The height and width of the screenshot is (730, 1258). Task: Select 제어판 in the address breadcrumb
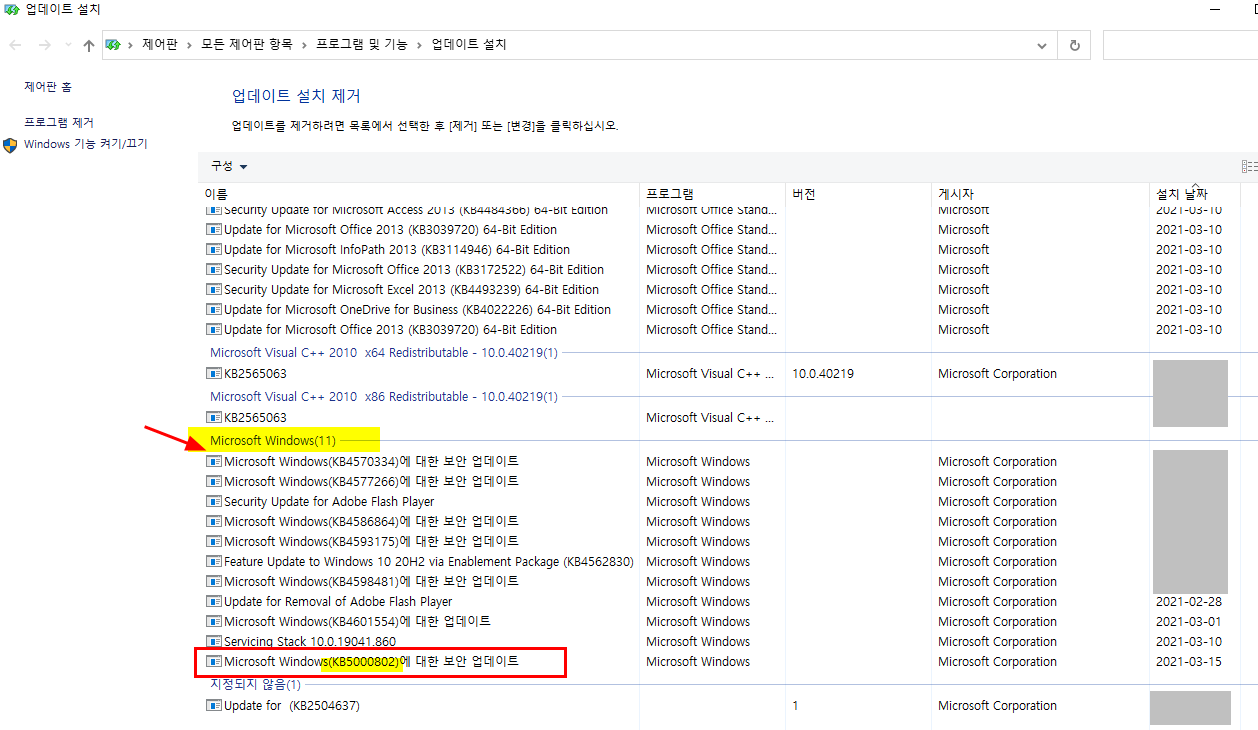point(160,45)
